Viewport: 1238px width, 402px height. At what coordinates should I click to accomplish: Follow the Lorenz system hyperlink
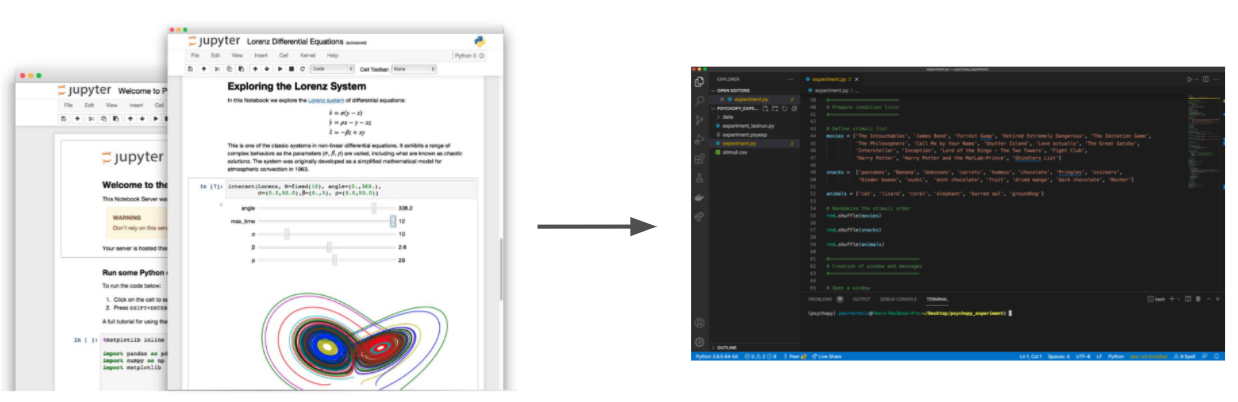[x=326, y=101]
